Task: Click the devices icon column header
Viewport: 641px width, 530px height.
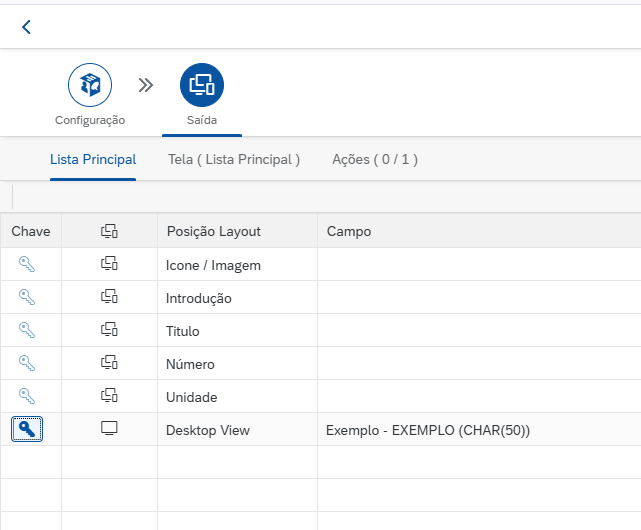Action: [109, 231]
